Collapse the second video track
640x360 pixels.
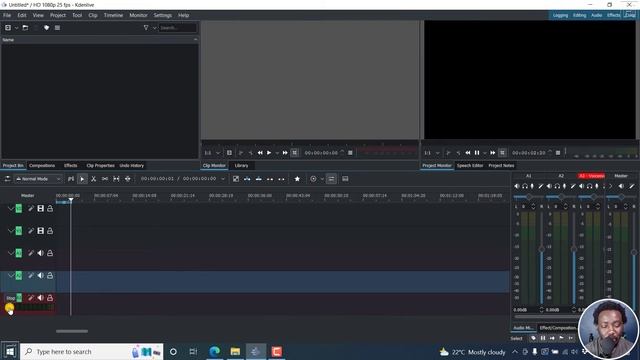(x=11, y=231)
